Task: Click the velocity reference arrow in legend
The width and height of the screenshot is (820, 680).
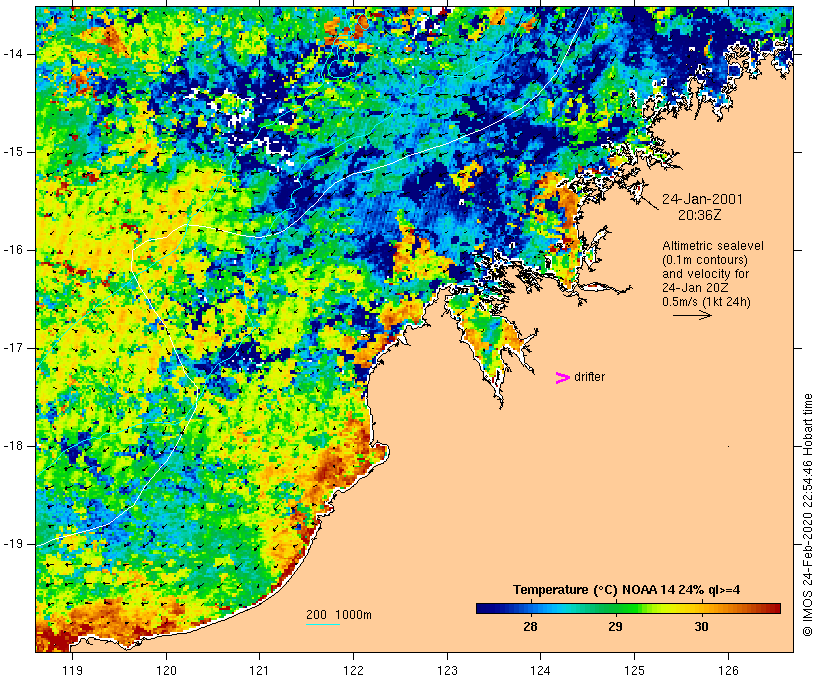Action: (x=692, y=315)
